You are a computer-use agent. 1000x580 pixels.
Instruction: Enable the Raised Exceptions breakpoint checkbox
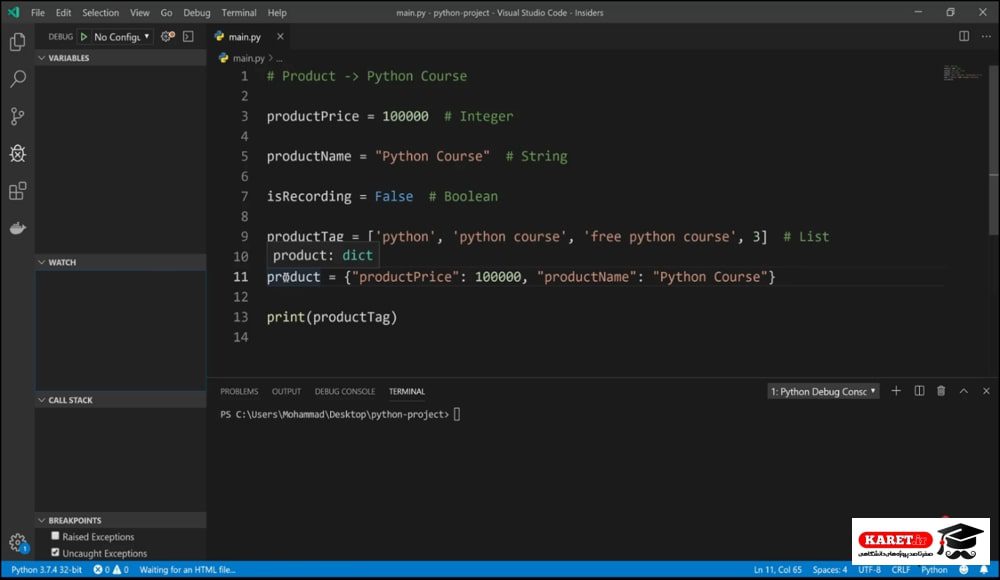coord(55,536)
